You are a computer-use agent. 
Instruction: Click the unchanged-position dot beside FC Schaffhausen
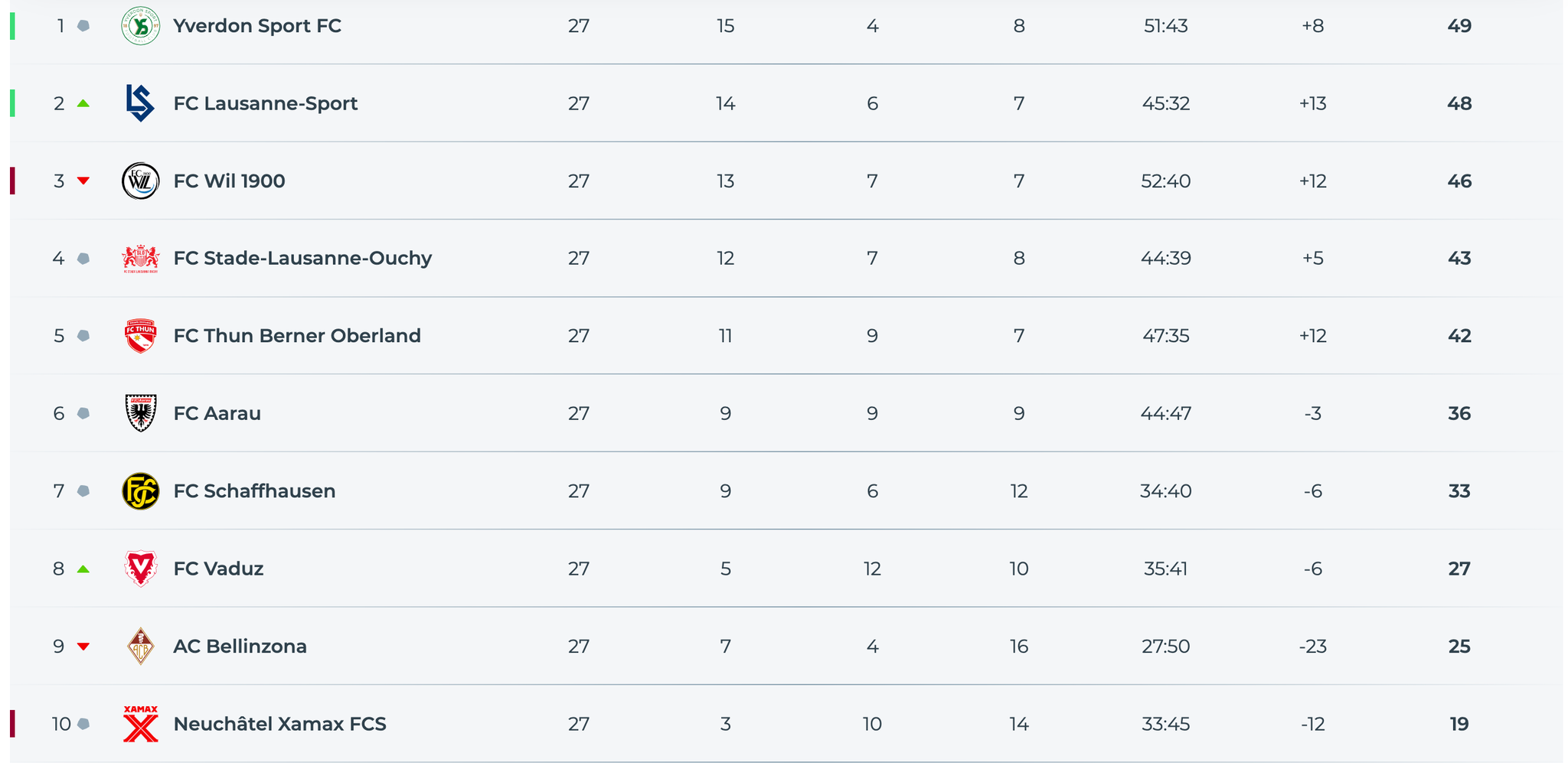pos(83,491)
